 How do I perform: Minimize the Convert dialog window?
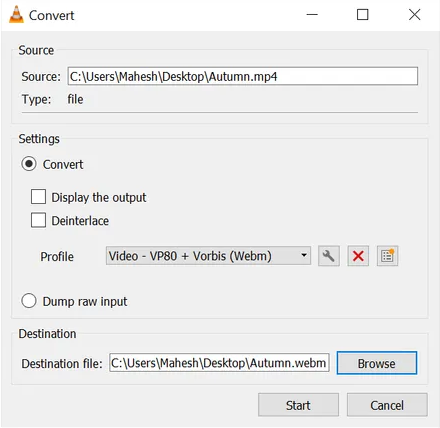(x=312, y=15)
